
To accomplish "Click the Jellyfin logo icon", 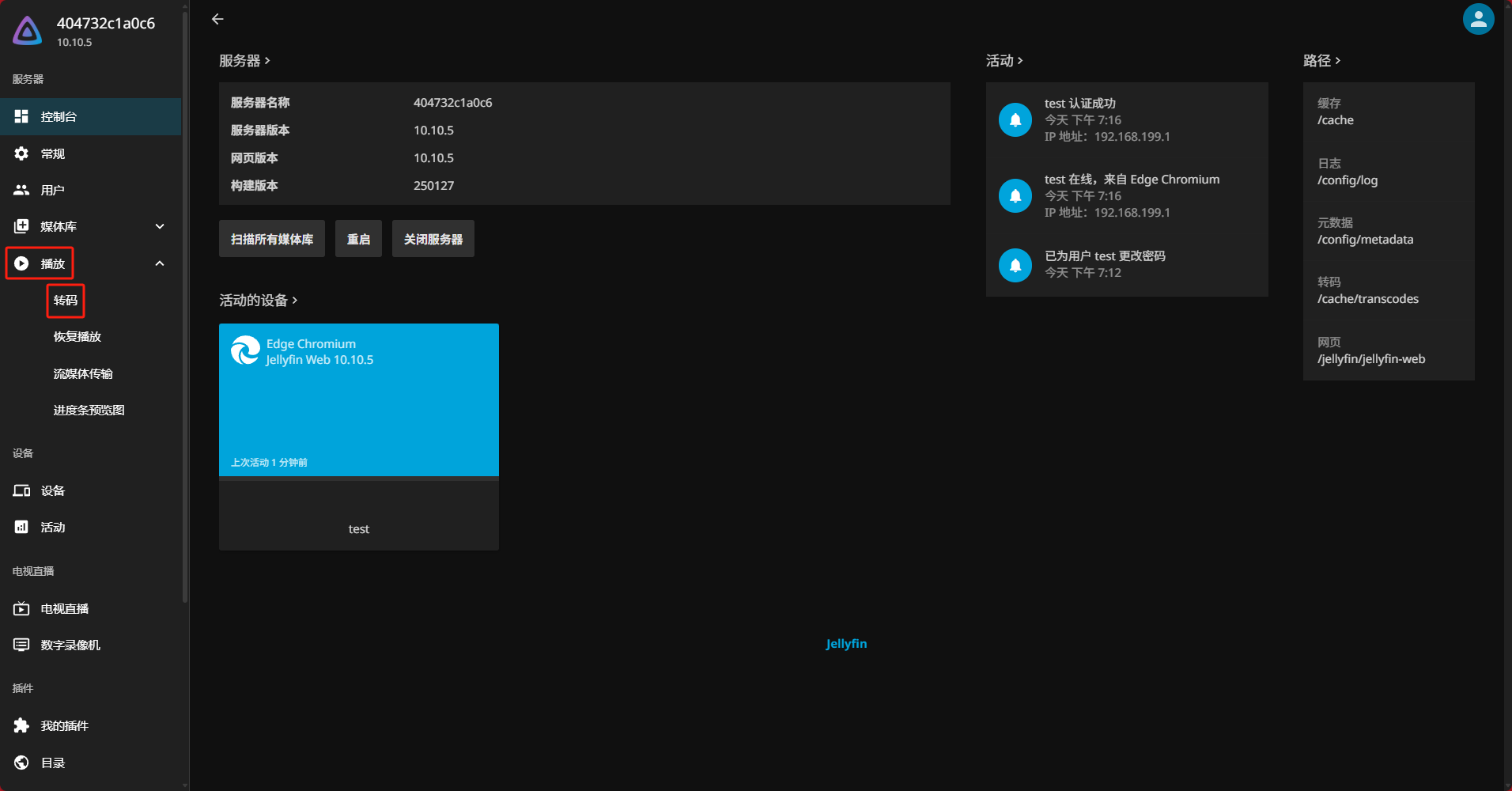I will [28, 31].
